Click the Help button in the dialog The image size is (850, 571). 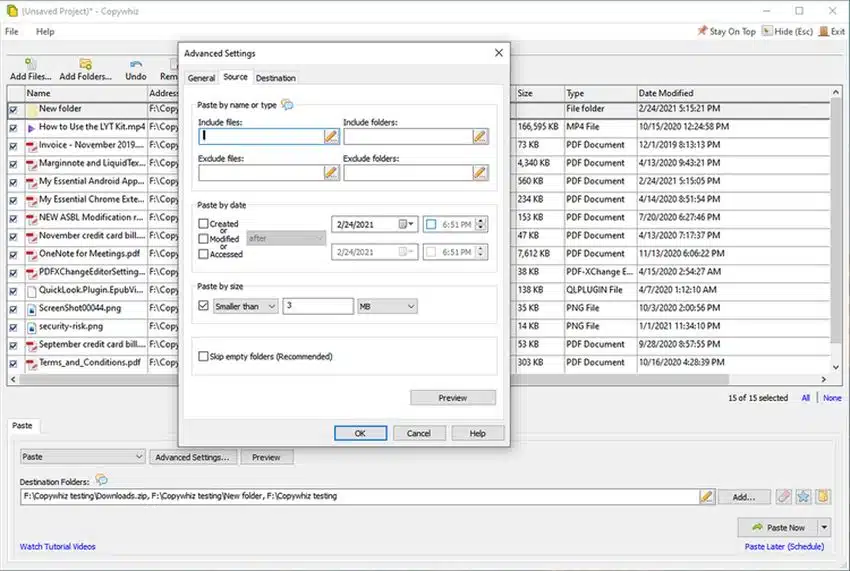[x=478, y=433]
